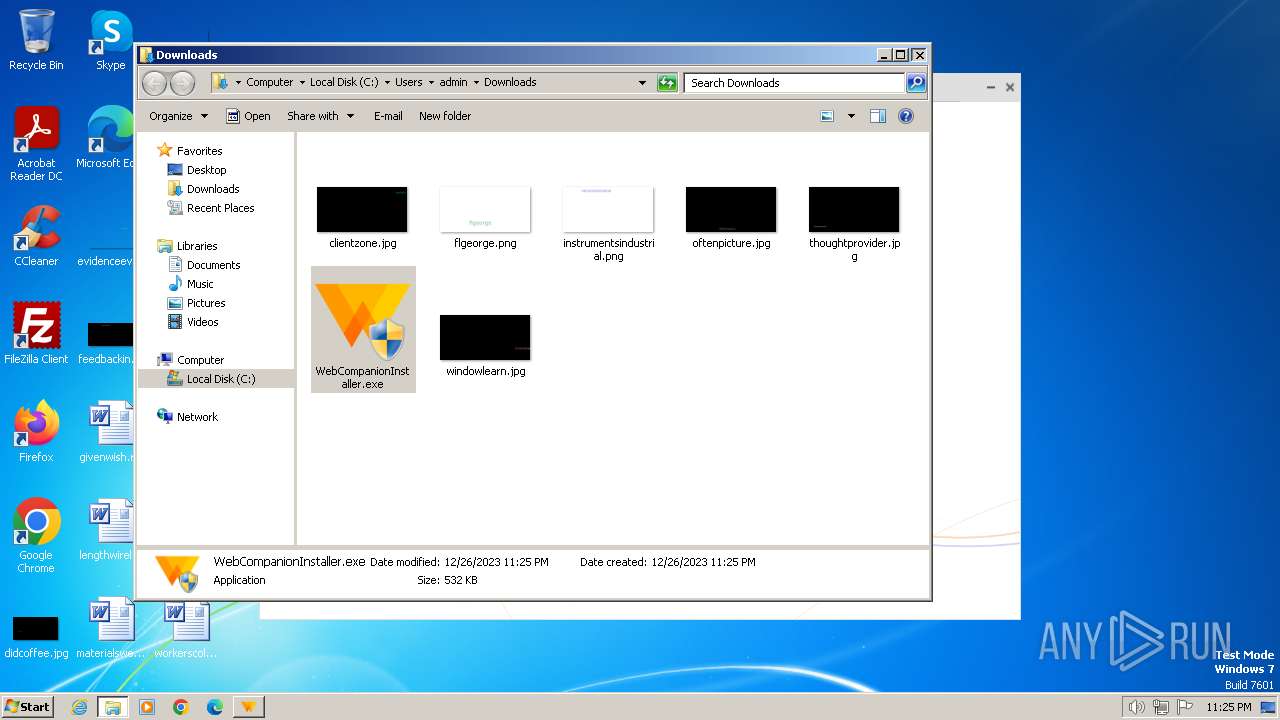Open the materialswe Word document on desktop
The width and height of the screenshot is (1280, 720).
click(x=110, y=628)
